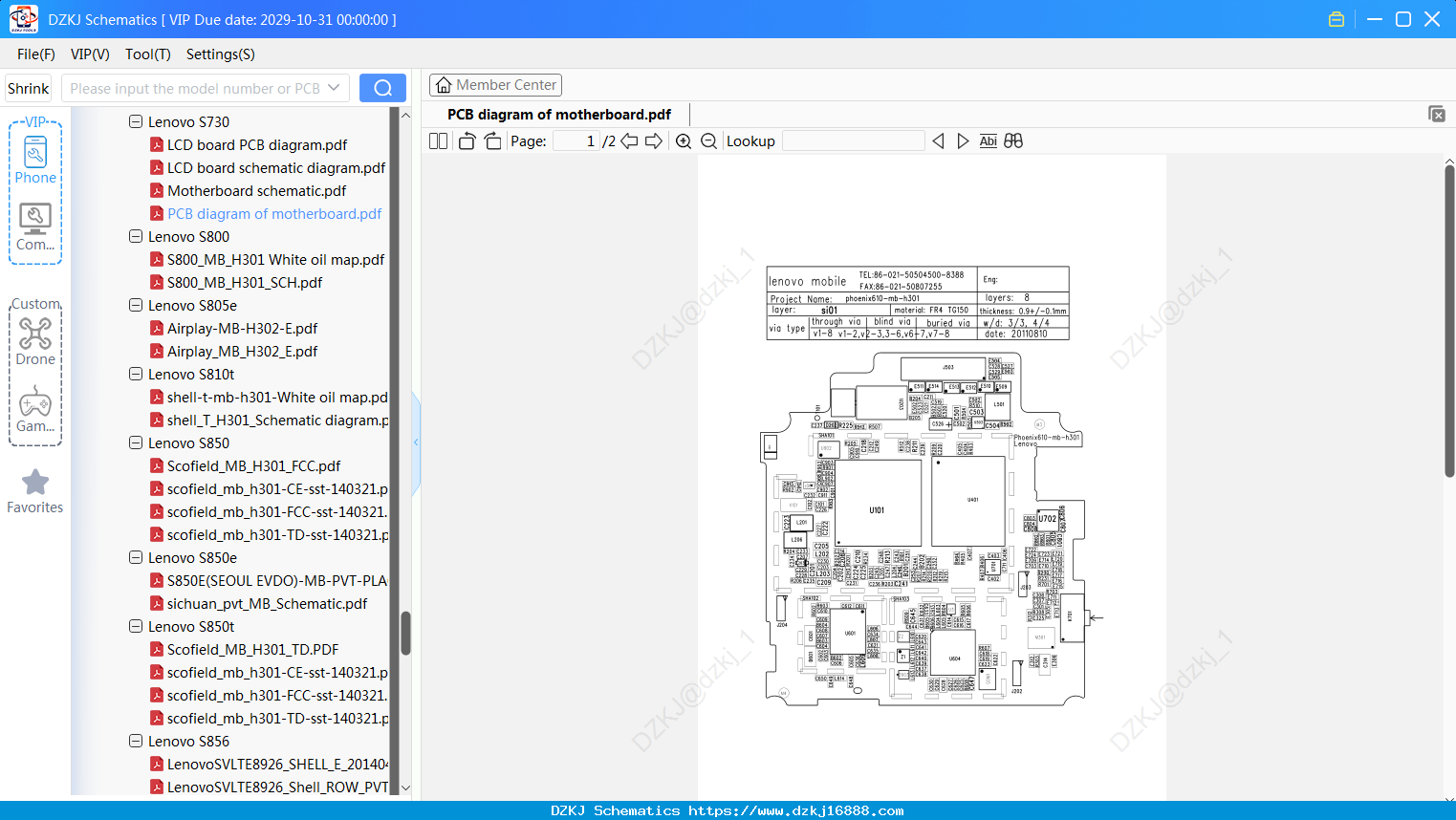Click the binoculars search icon
The height and width of the screenshot is (820, 1456).
pyautogui.click(x=1013, y=141)
